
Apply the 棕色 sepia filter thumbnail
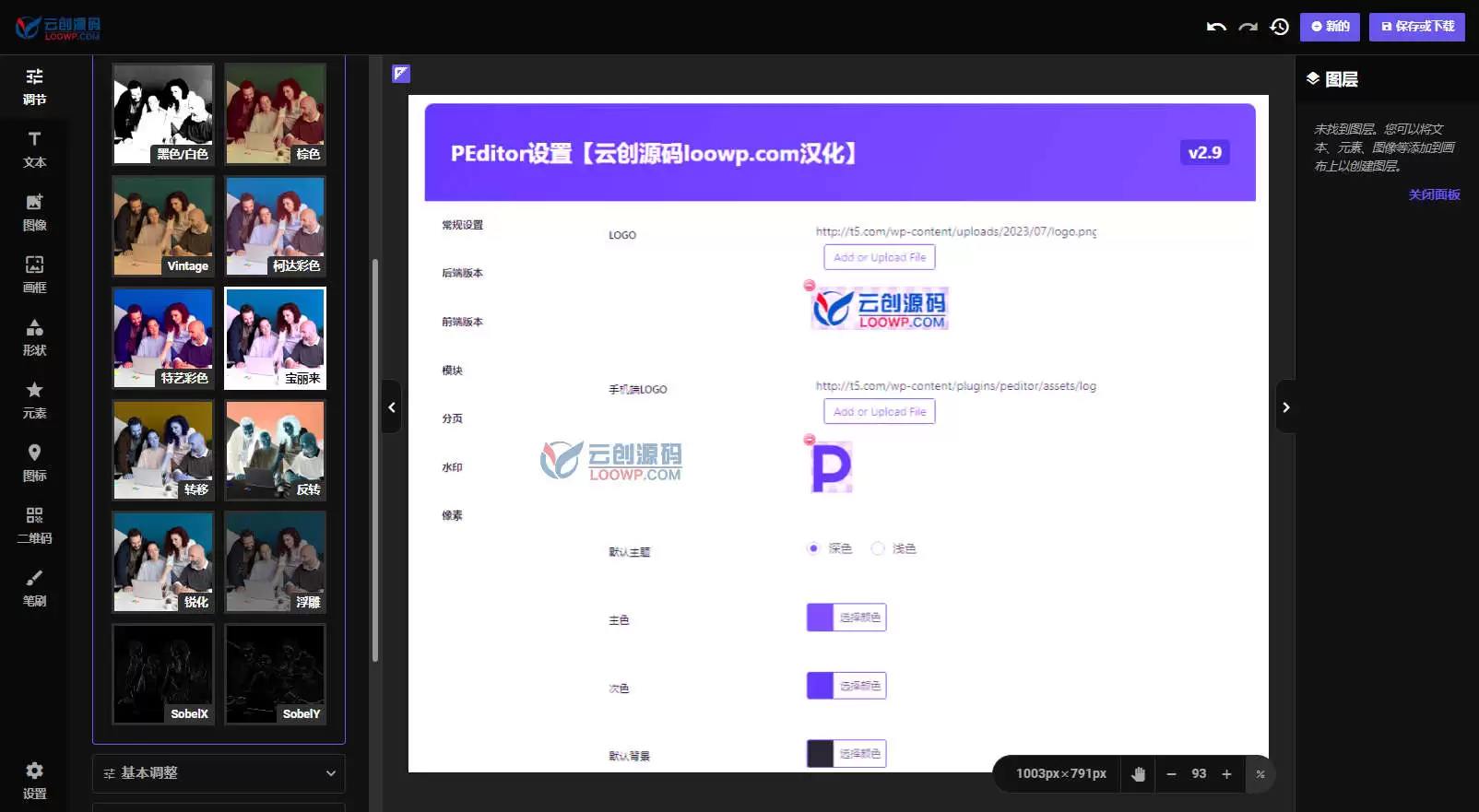[x=276, y=114]
